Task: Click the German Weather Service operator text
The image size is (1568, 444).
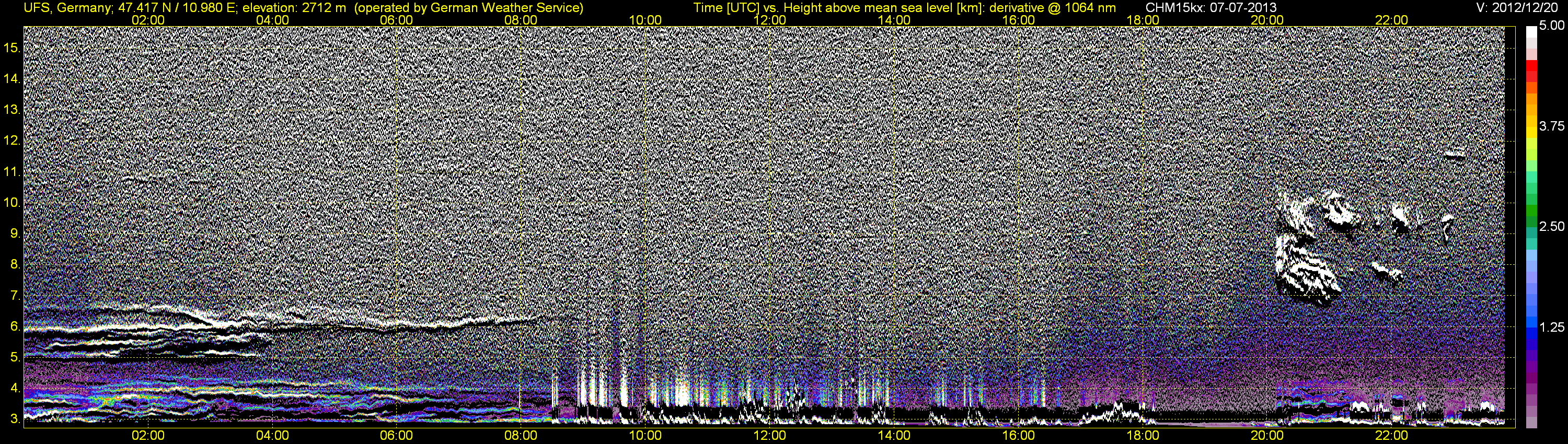Action: pos(510,8)
